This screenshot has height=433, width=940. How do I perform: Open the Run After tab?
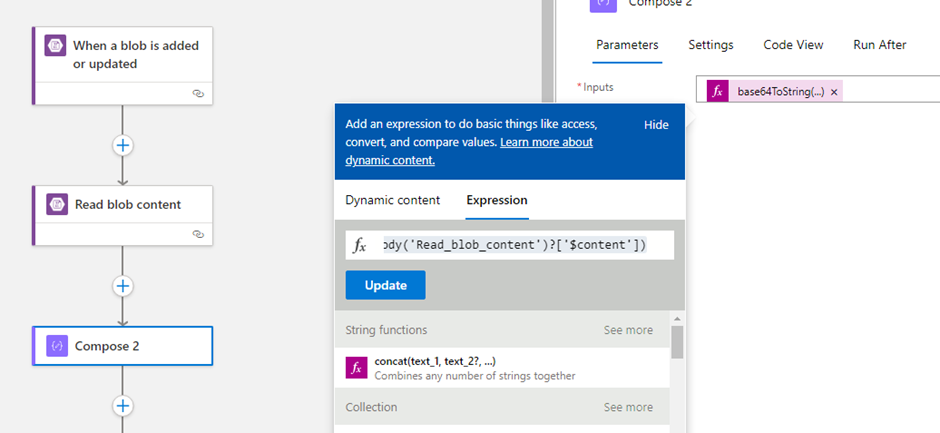[879, 45]
